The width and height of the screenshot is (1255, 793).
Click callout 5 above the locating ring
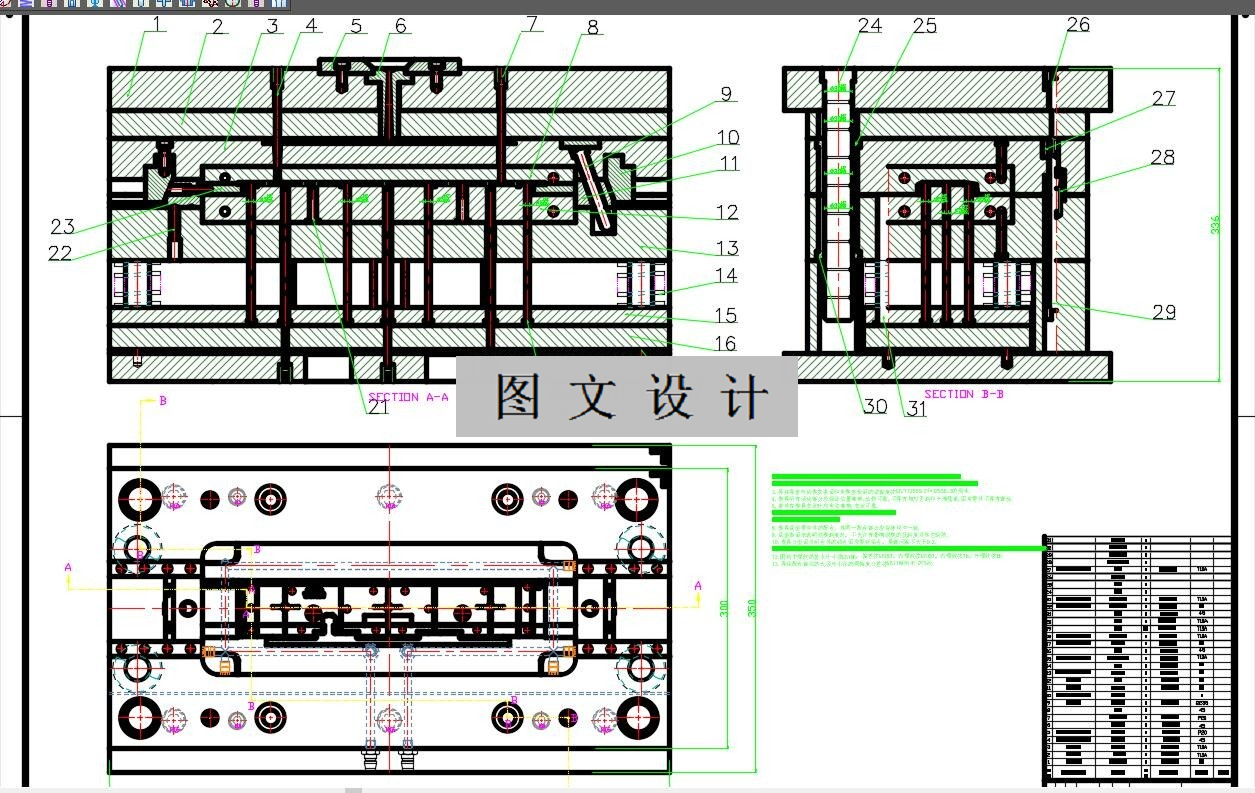point(356,25)
